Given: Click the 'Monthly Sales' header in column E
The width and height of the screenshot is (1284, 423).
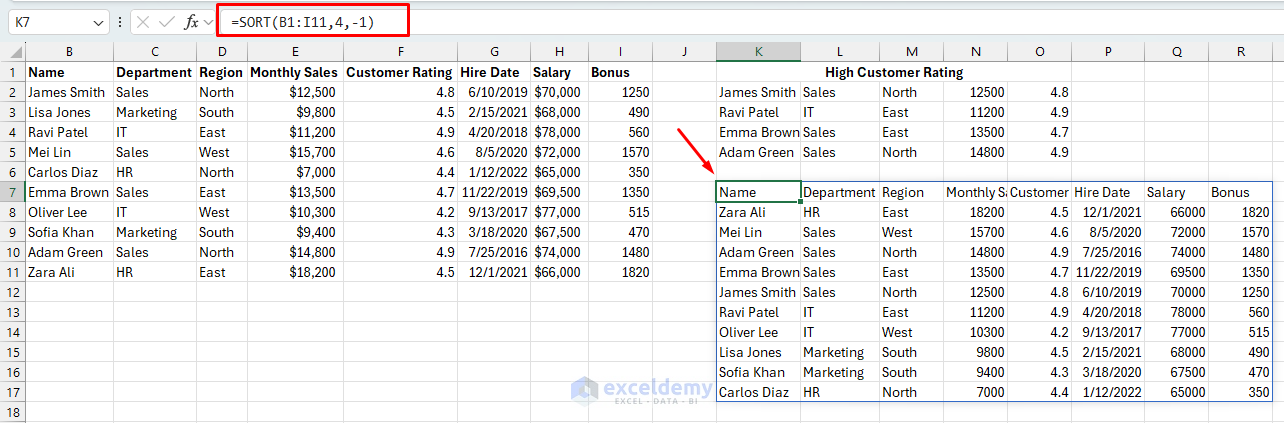Looking at the screenshot, I should pos(295,72).
